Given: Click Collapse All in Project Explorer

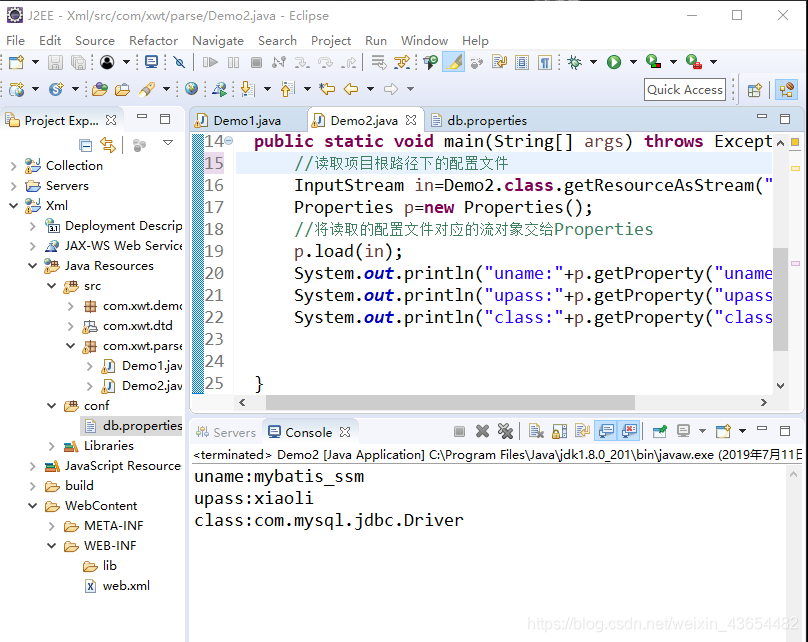Looking at the screenshot, I should coord(86,145).
